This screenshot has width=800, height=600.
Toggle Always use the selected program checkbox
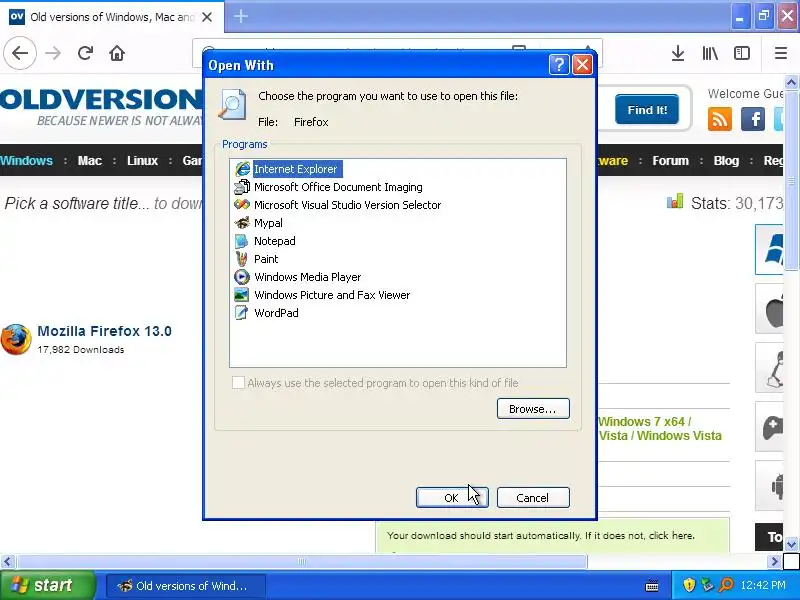[x=238, y=383]
